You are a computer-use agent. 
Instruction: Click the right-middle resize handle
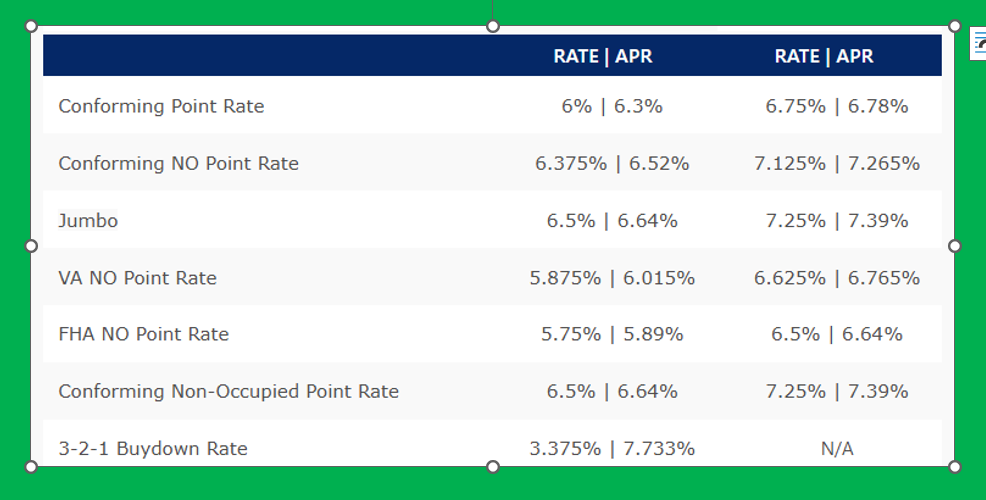pos(954,246)
